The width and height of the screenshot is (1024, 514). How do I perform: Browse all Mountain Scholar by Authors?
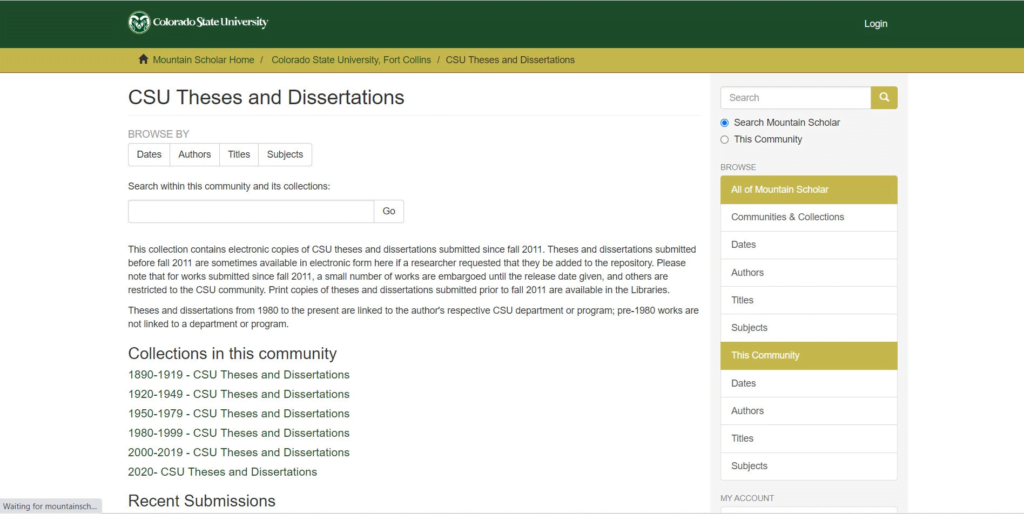point(808,273)
